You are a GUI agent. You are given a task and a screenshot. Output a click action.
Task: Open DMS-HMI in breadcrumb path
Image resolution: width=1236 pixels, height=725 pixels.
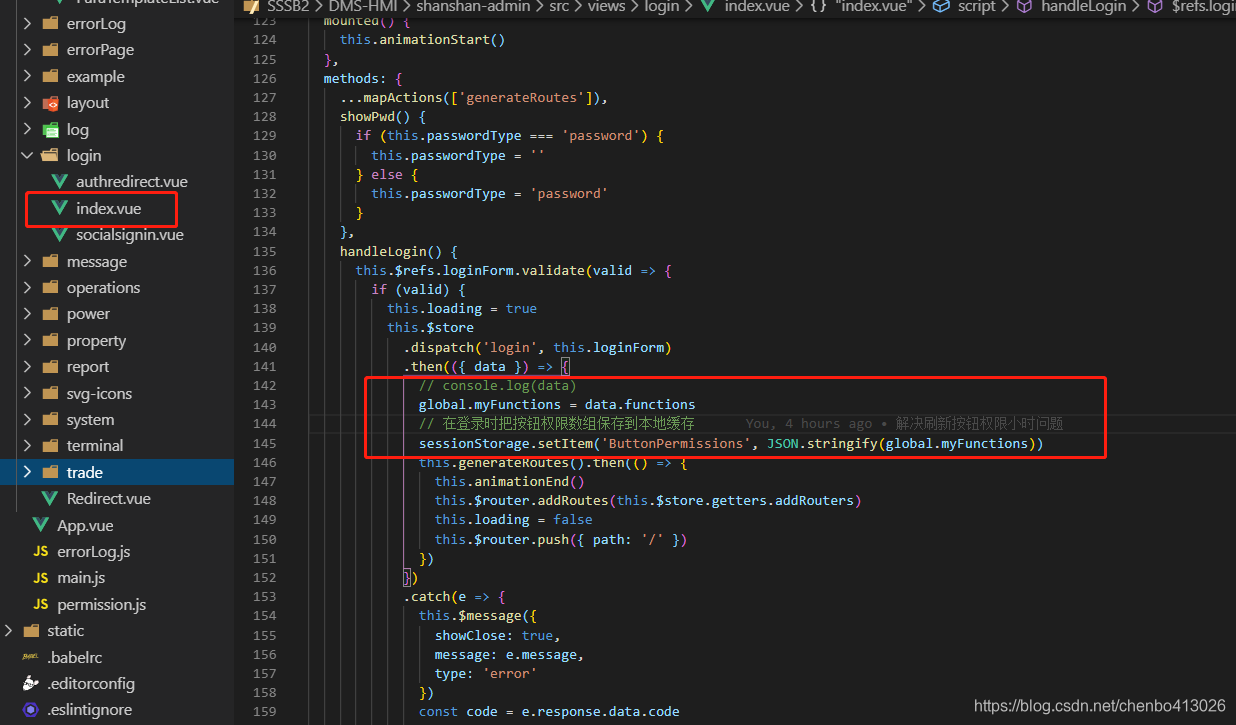pos(363,7)
